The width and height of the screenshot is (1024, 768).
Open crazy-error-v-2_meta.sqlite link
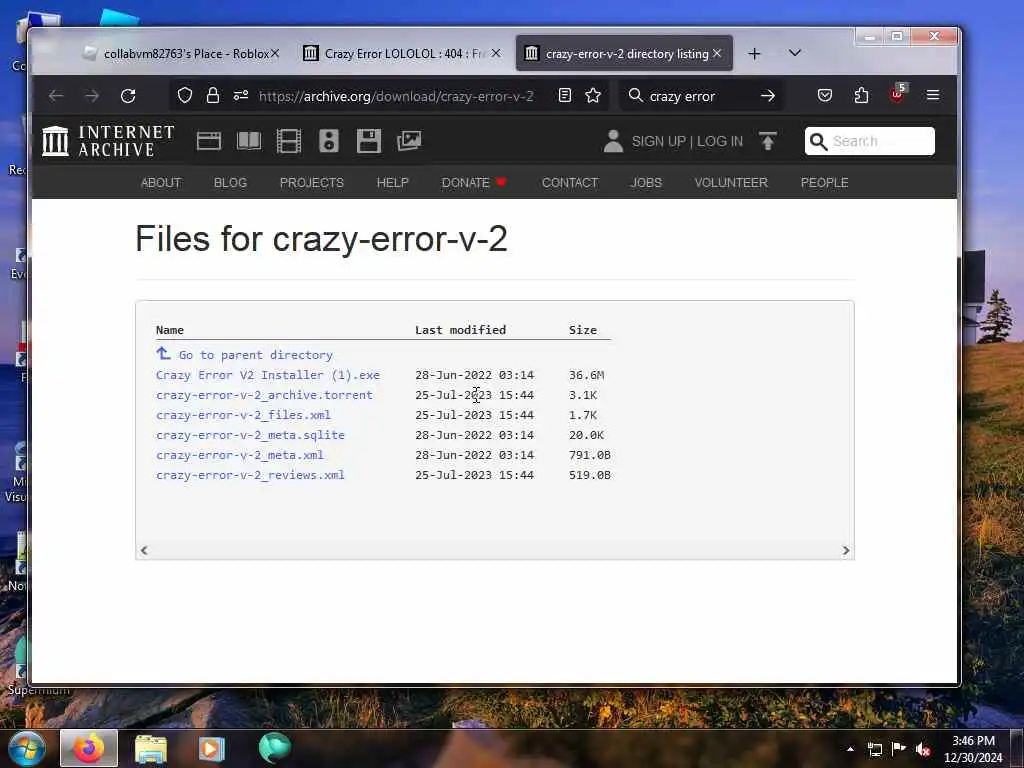[250, 435]
